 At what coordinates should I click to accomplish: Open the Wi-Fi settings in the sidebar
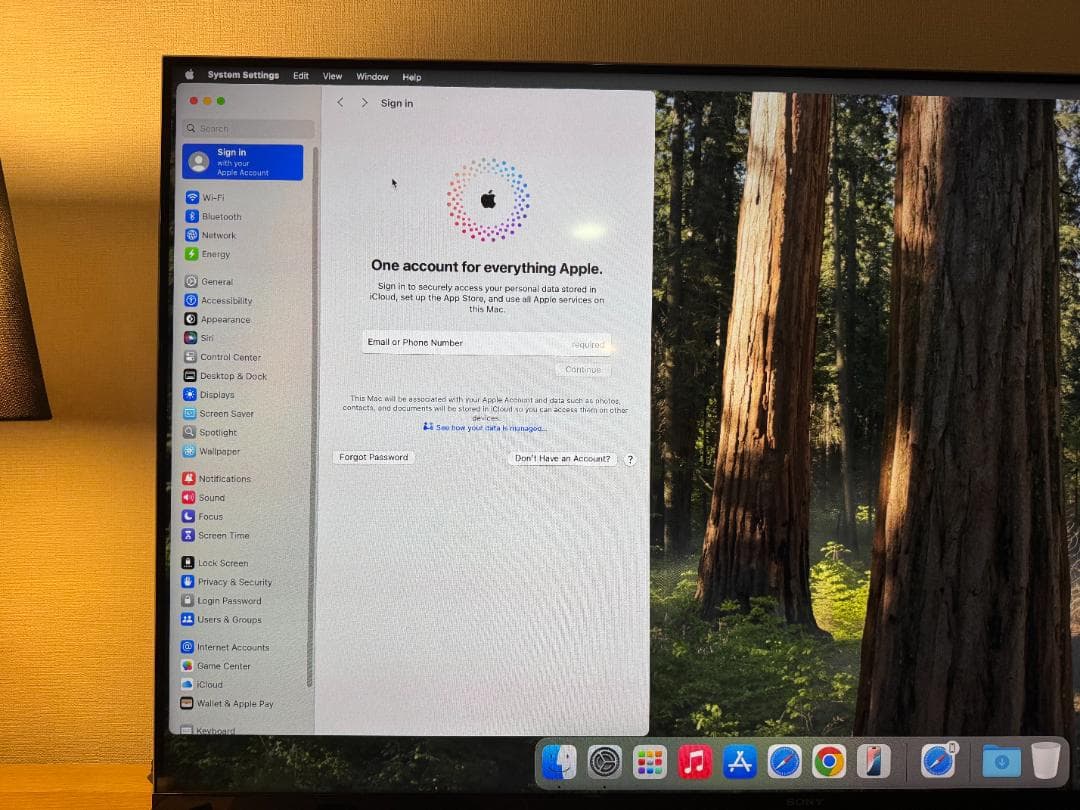[x=215, y=197]
